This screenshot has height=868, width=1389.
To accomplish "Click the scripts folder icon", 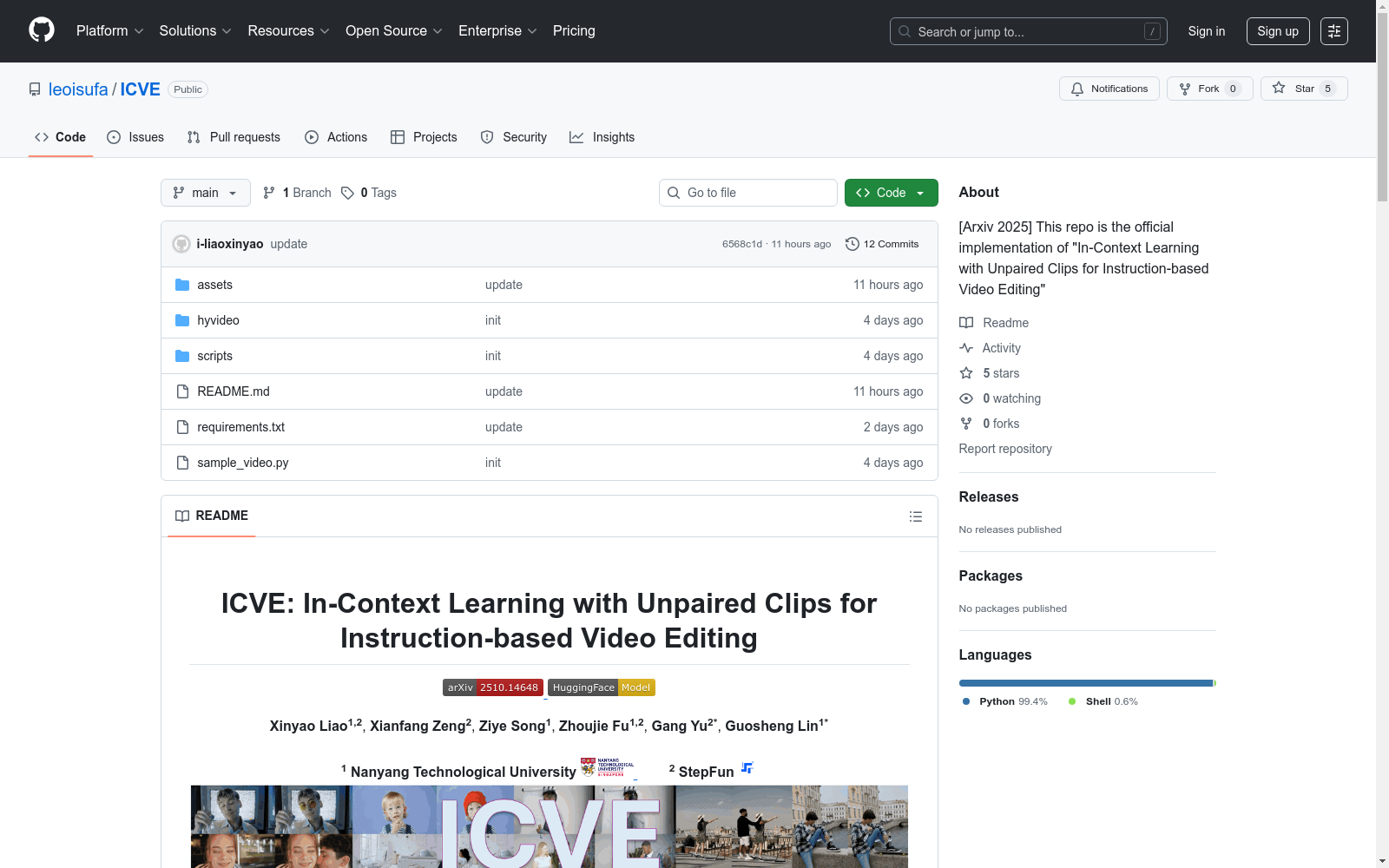I will (182, 356).
